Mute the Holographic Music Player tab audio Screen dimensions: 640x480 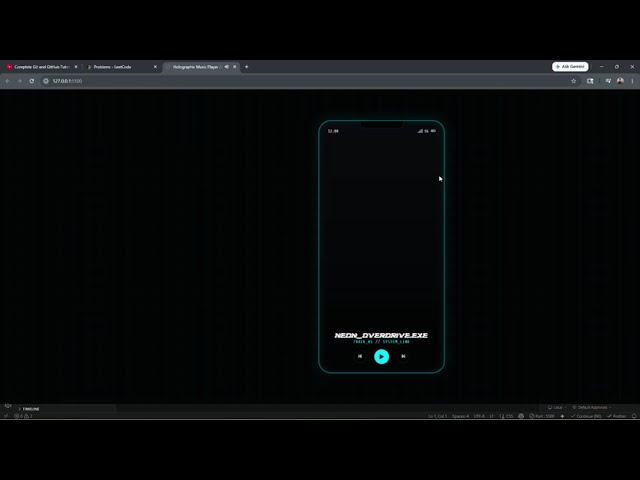(x=227, y=67)
